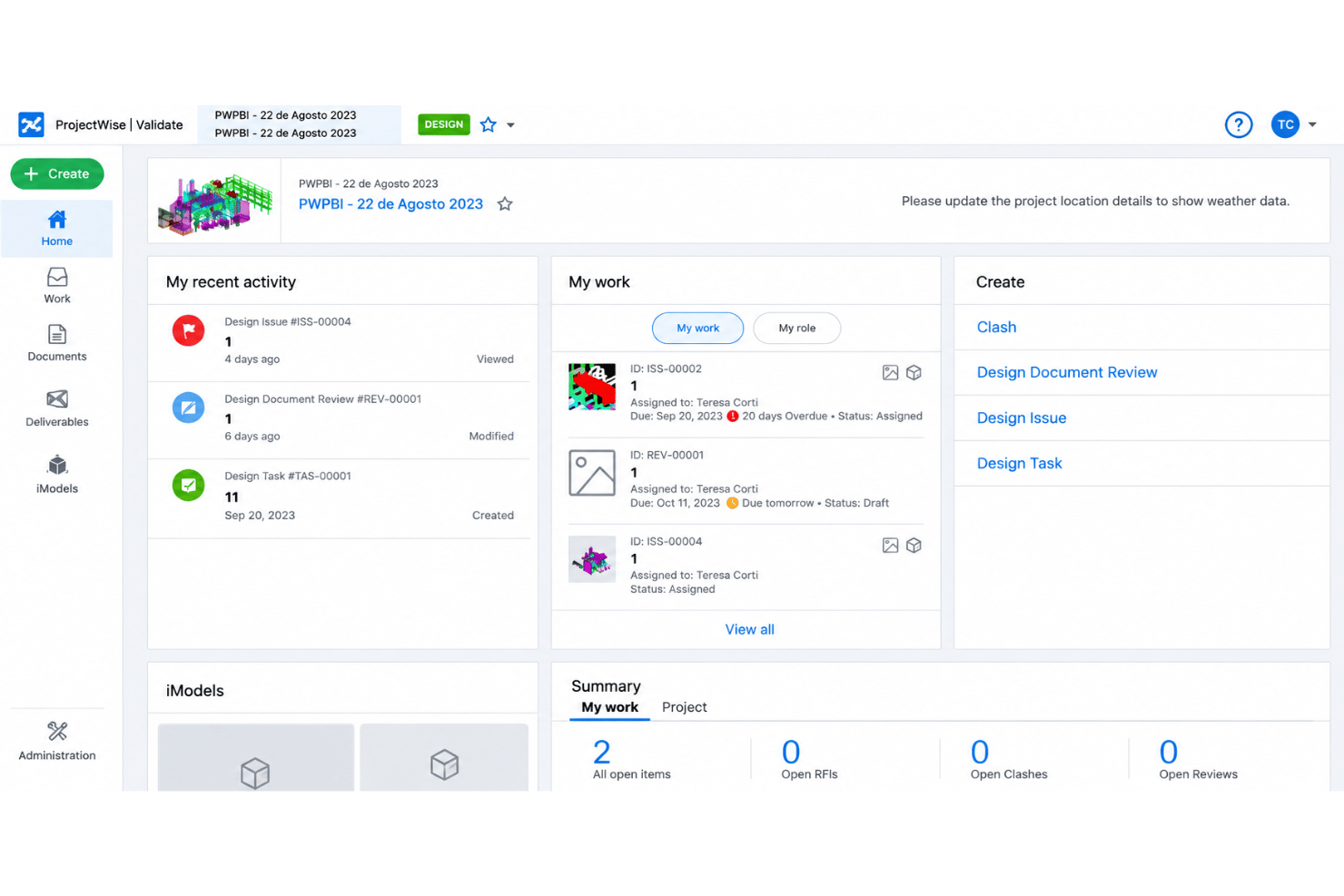Favorite the project using header star

point(489,124)
